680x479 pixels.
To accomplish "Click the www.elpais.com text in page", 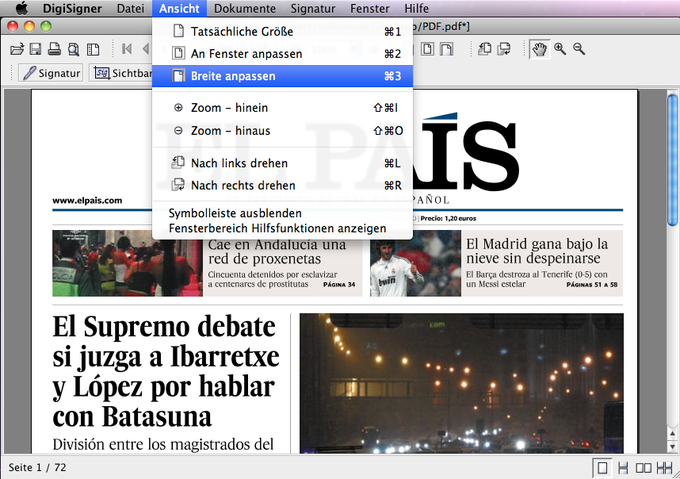I will point(87,200).
